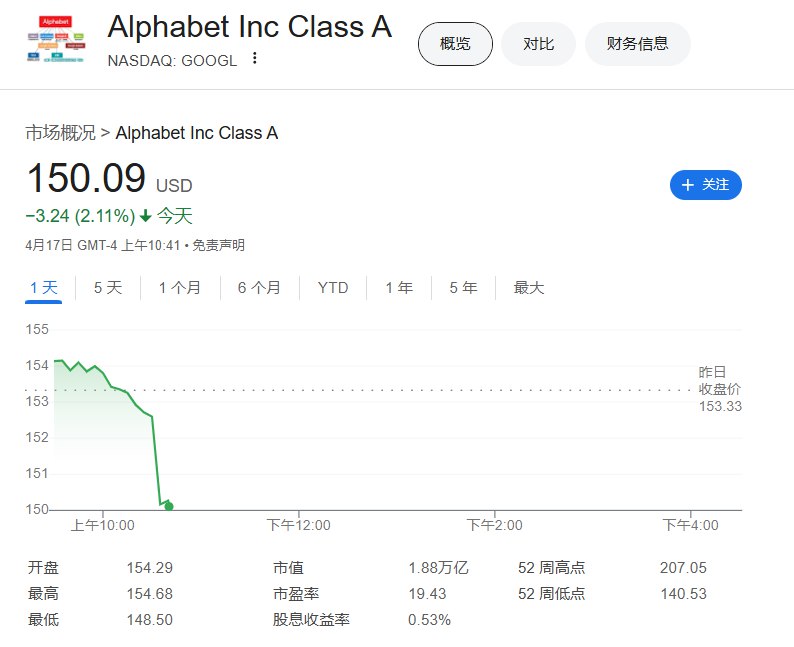
Task: Select the 1 天 chart range
Action: 44,288
